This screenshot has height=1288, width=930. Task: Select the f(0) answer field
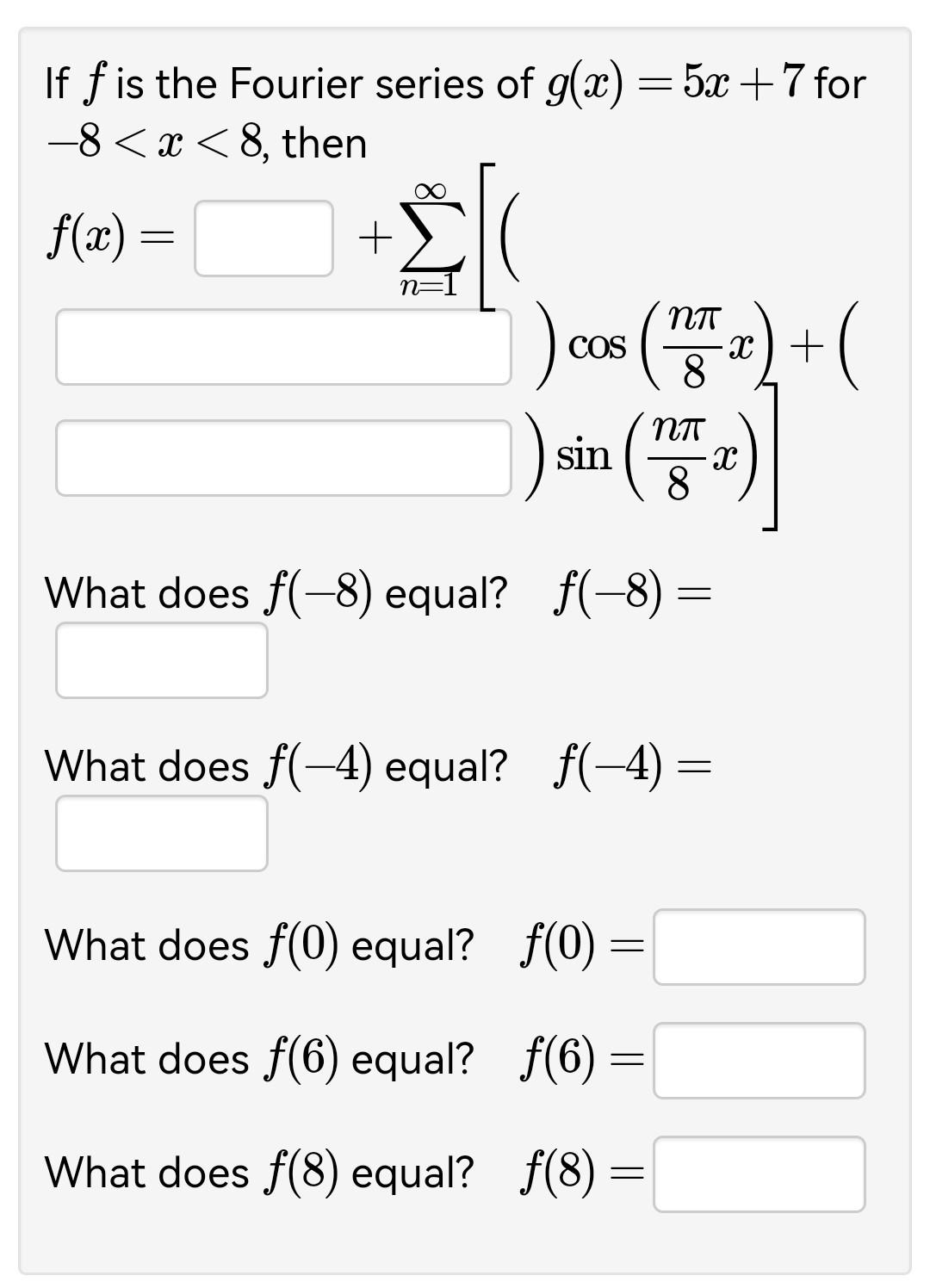tap(759, 946)
